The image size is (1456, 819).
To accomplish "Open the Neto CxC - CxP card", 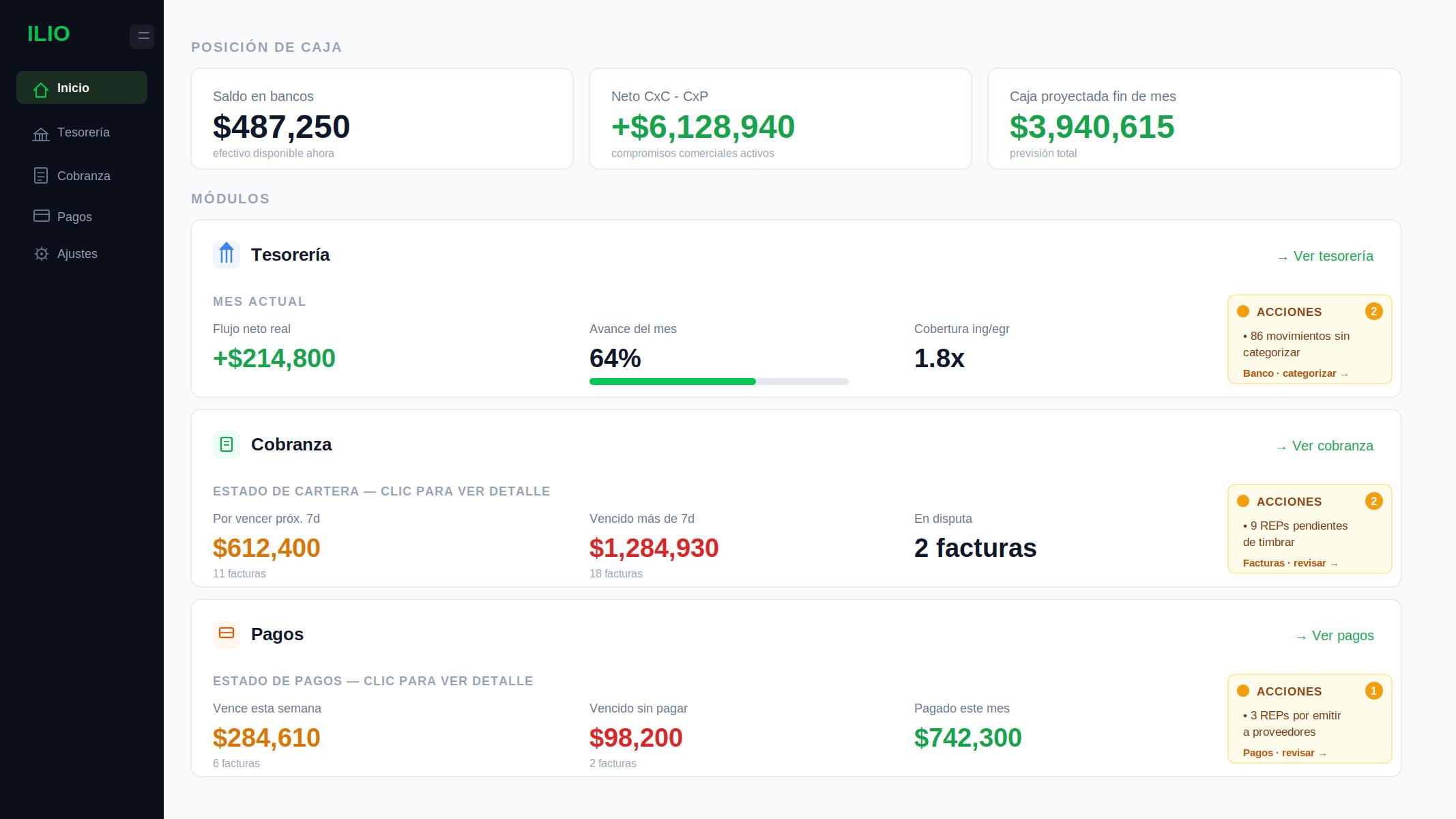I will [x=781, y=119].
